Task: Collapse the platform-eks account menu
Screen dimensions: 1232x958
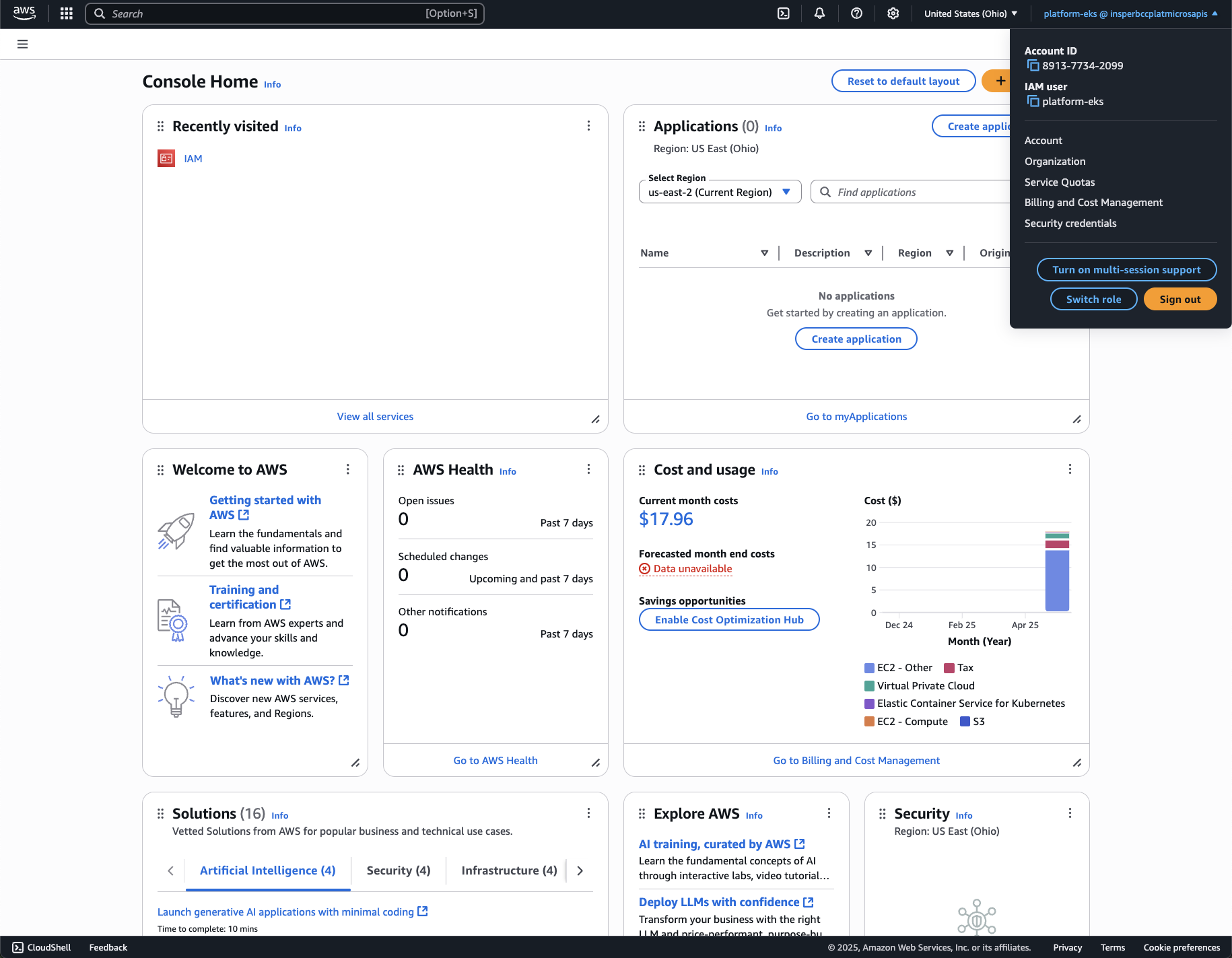Action: point(1130,13)
